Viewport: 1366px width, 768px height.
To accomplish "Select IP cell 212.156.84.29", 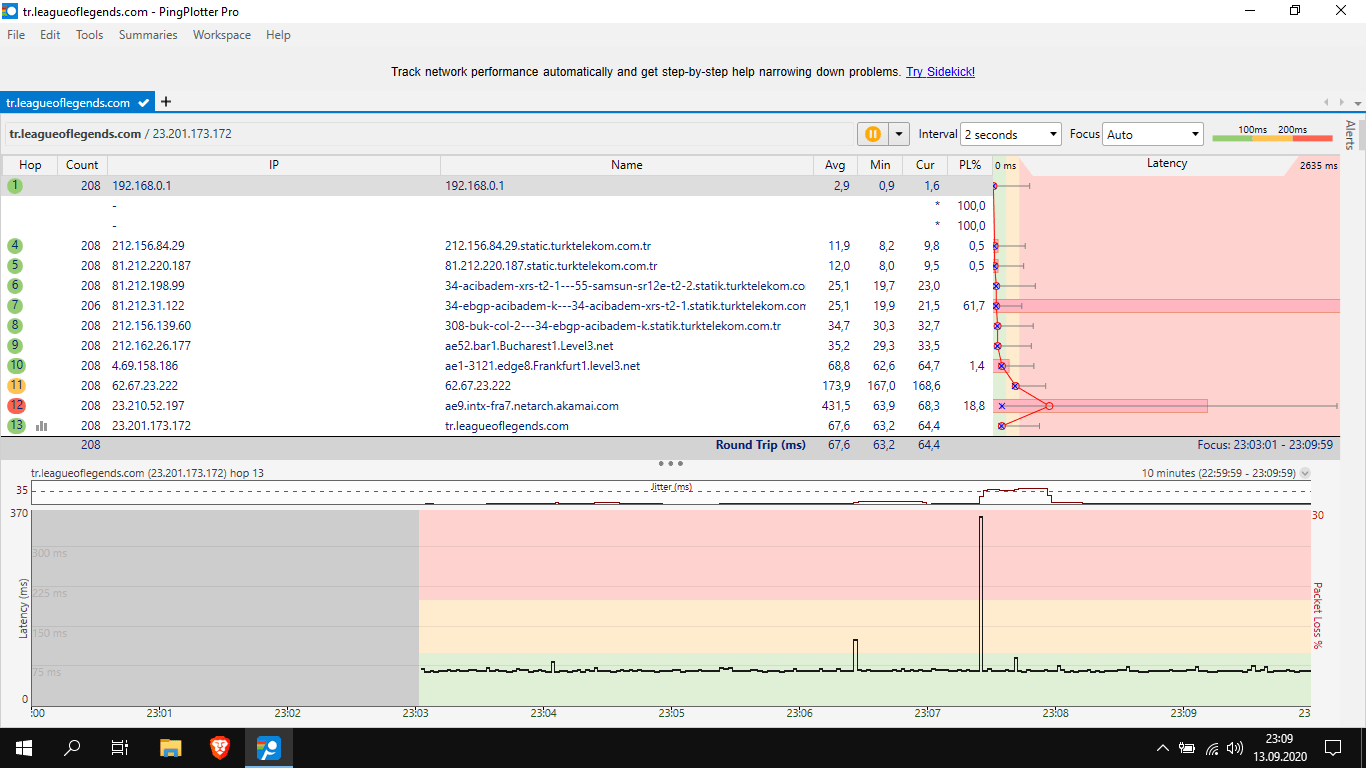I will (x=148, y=246).
